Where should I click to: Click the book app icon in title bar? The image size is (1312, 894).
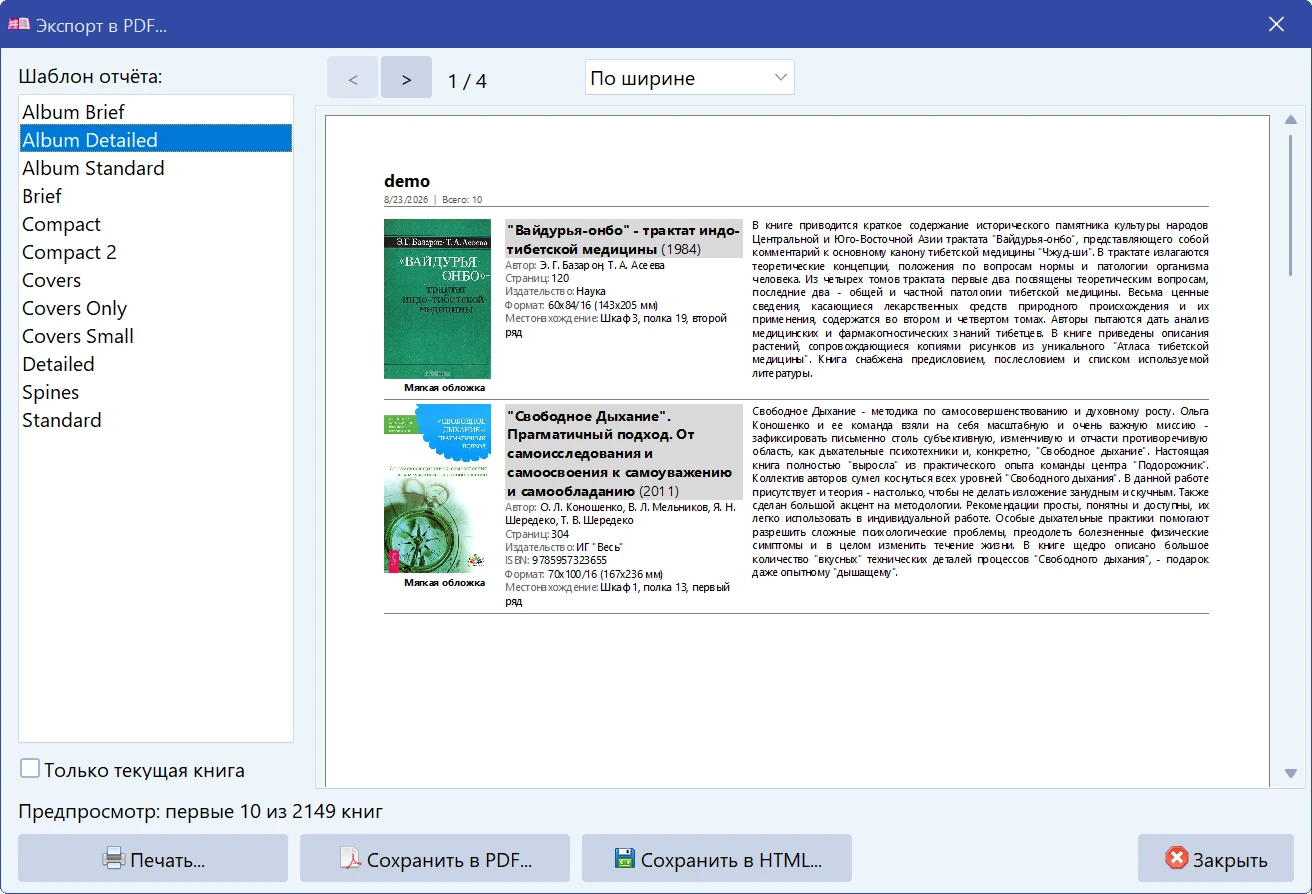point(19,24)
